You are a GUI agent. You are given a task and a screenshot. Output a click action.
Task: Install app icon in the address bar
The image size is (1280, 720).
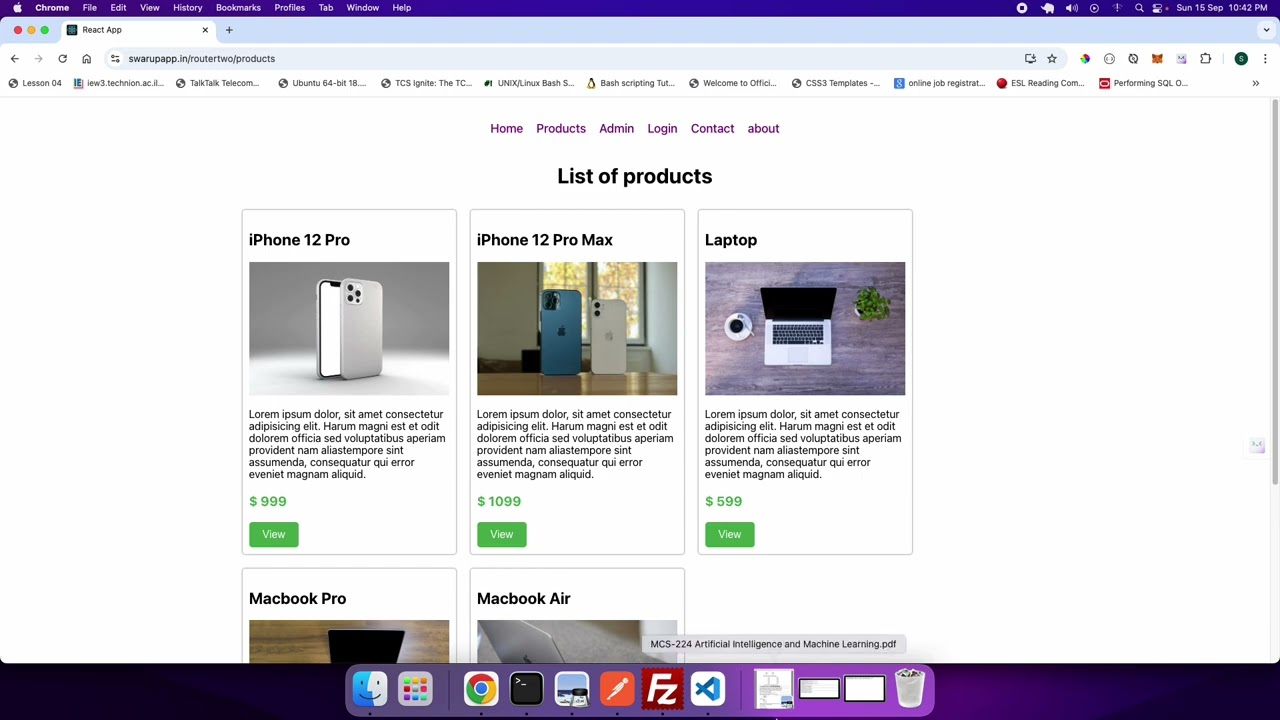pos(1030,59)
